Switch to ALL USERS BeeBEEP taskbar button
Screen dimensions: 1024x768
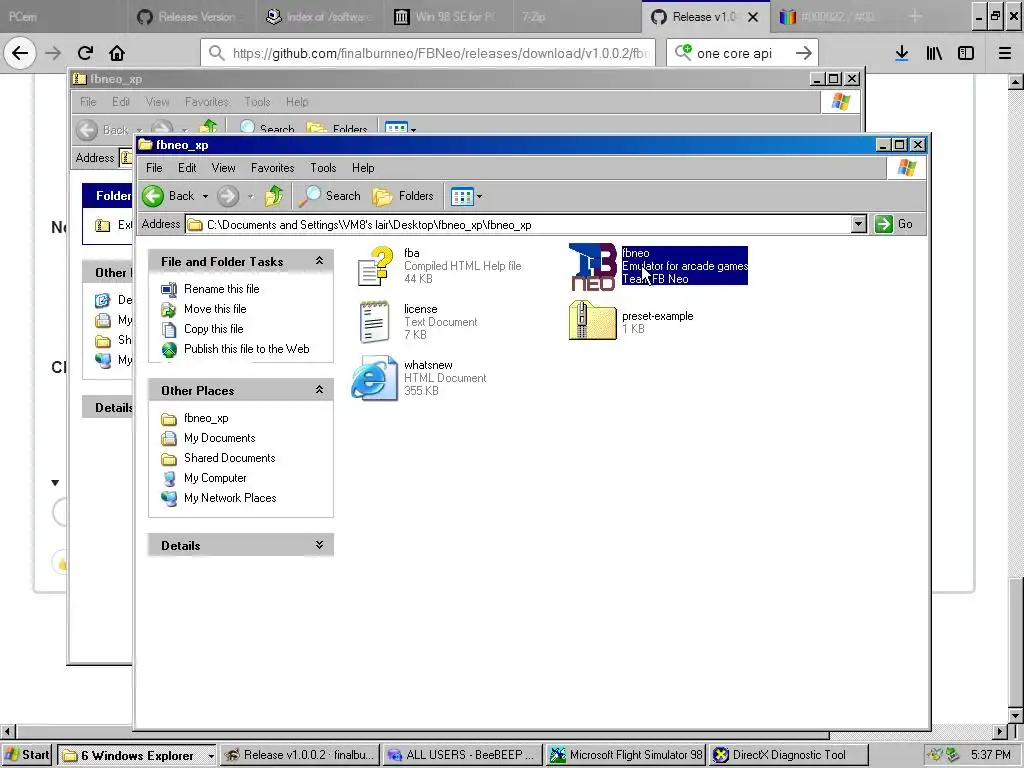pos(463,755)
